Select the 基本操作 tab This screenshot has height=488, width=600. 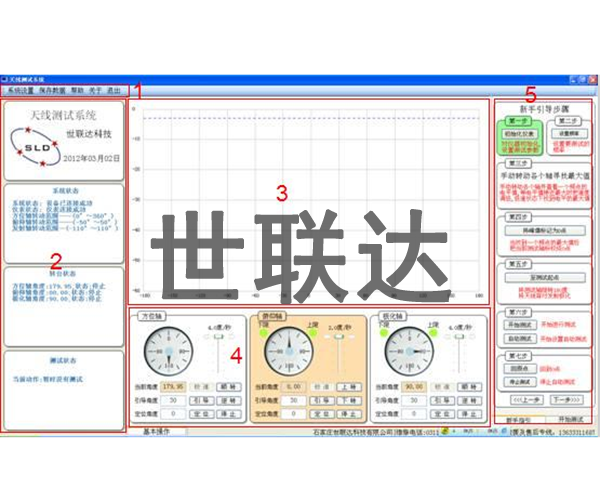pos(157,431)
